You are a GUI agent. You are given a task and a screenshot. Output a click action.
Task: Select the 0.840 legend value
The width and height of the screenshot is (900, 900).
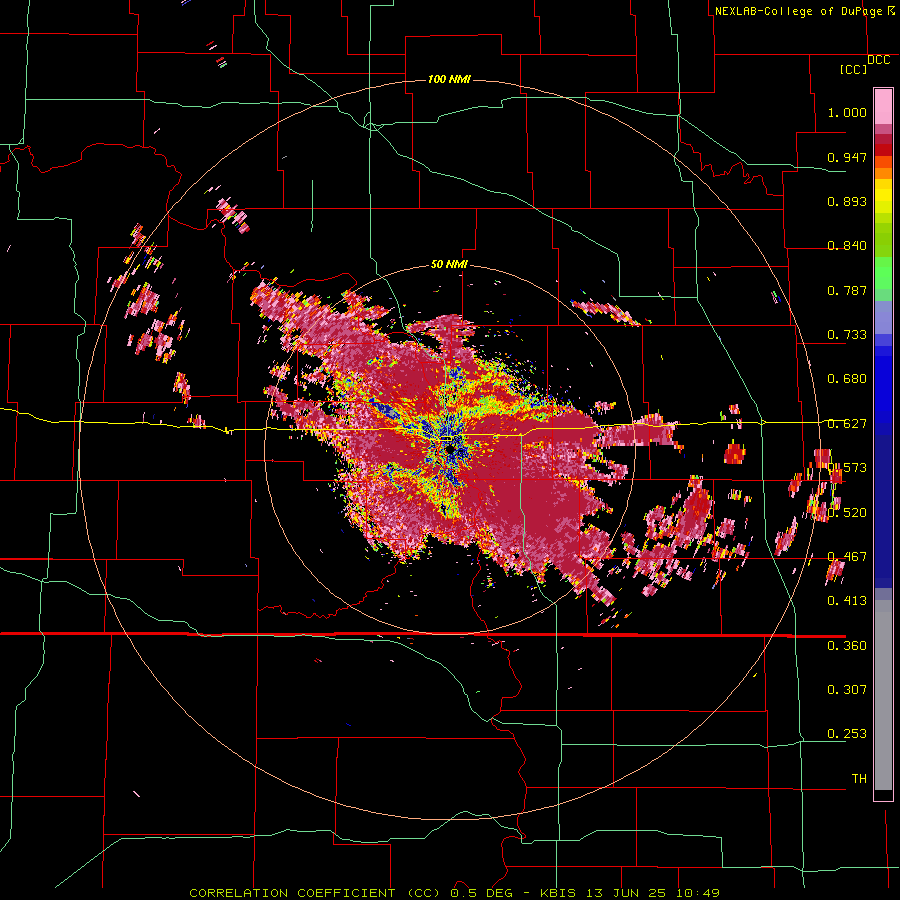click(847, 246)
